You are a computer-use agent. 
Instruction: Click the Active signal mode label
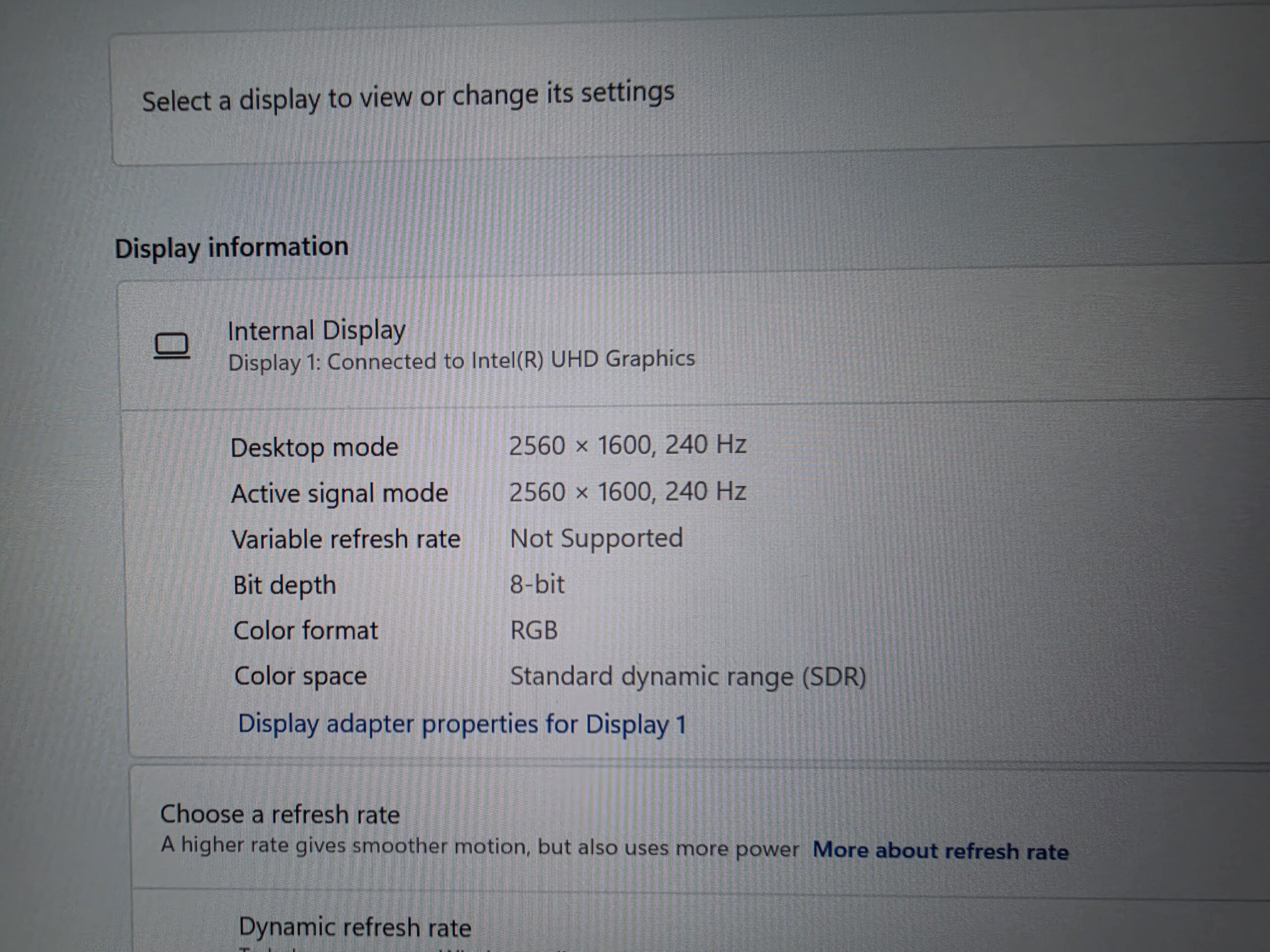coord(339,494)
